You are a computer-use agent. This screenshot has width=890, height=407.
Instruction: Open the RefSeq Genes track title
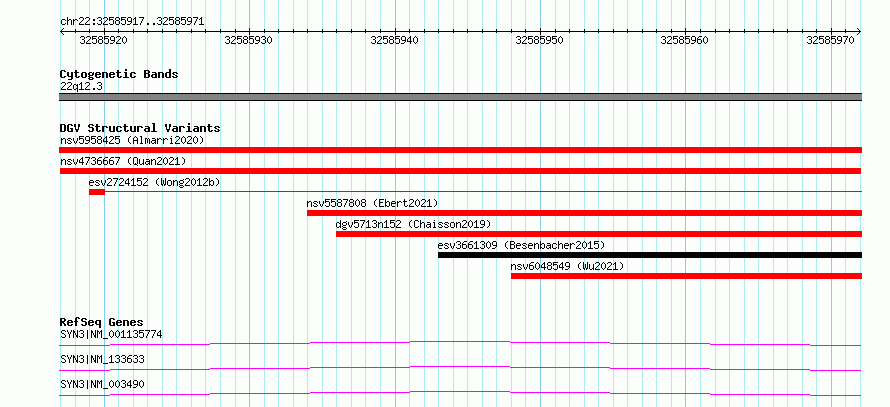[102, 322]
